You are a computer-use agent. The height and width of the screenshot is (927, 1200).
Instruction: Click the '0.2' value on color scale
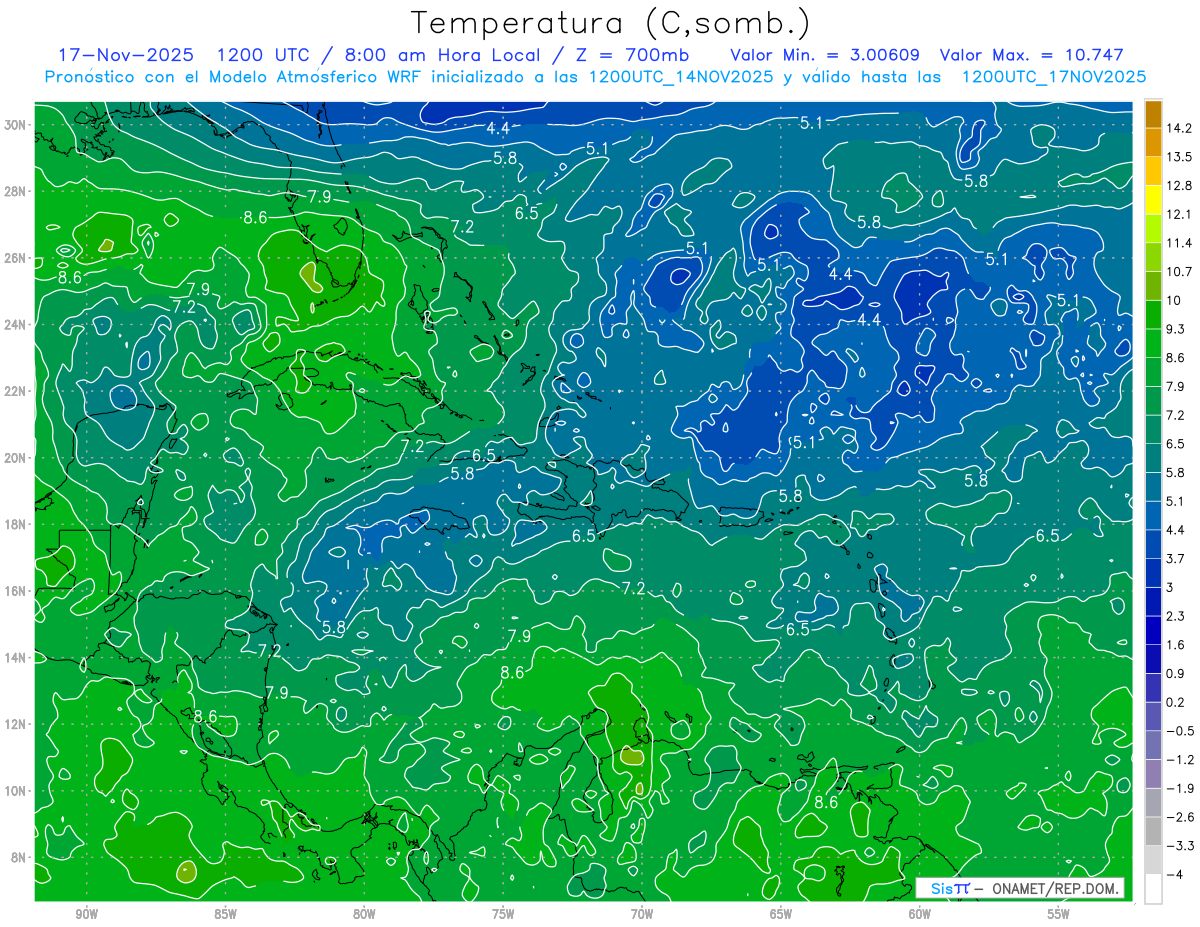click(x=1177, y=702)
